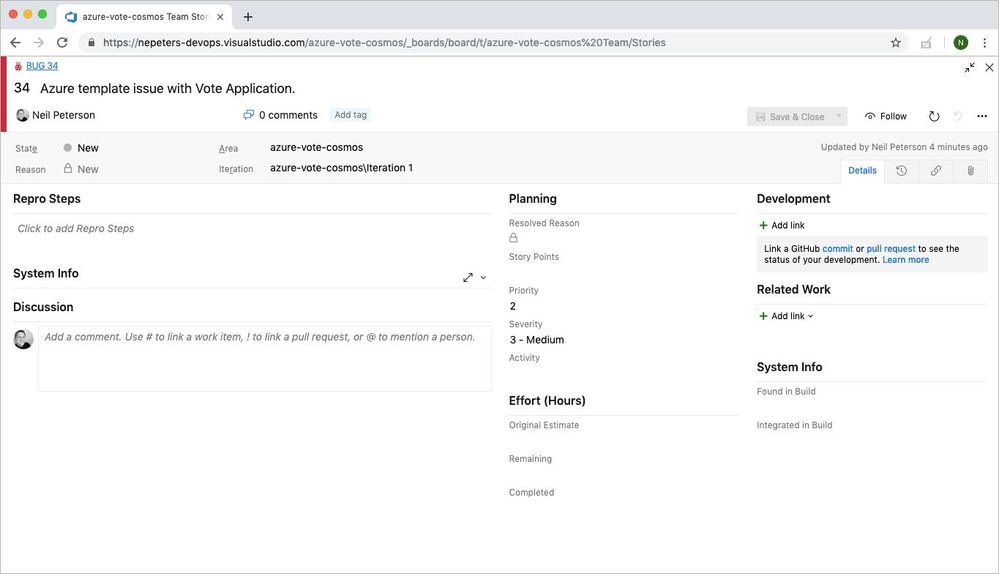Go forward in browser history
The height and width of the screenshot is (574, 999).
[x=39, y=43]
